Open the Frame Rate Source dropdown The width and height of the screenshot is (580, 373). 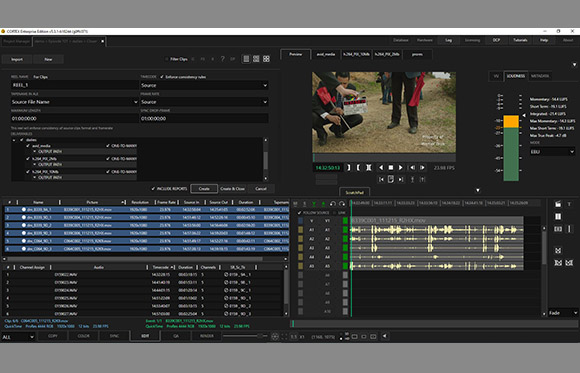[204, 102]
